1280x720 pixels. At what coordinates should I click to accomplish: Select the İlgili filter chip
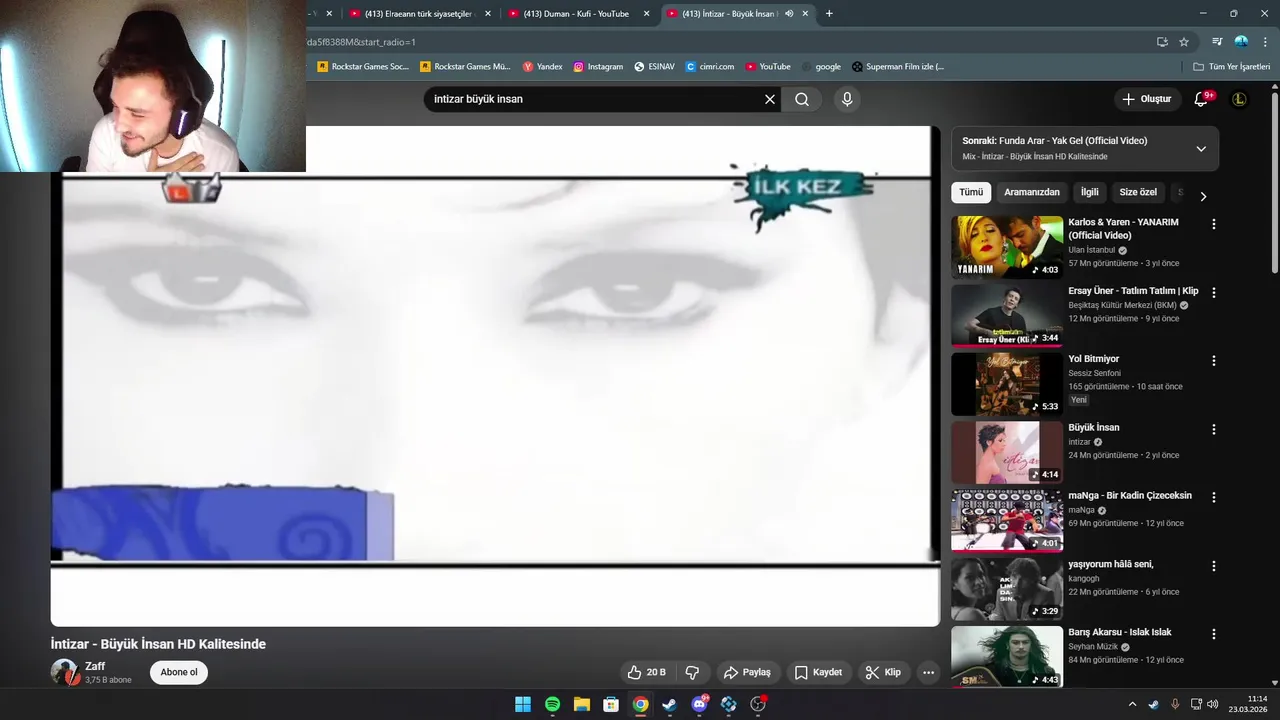click(1089, 192)
